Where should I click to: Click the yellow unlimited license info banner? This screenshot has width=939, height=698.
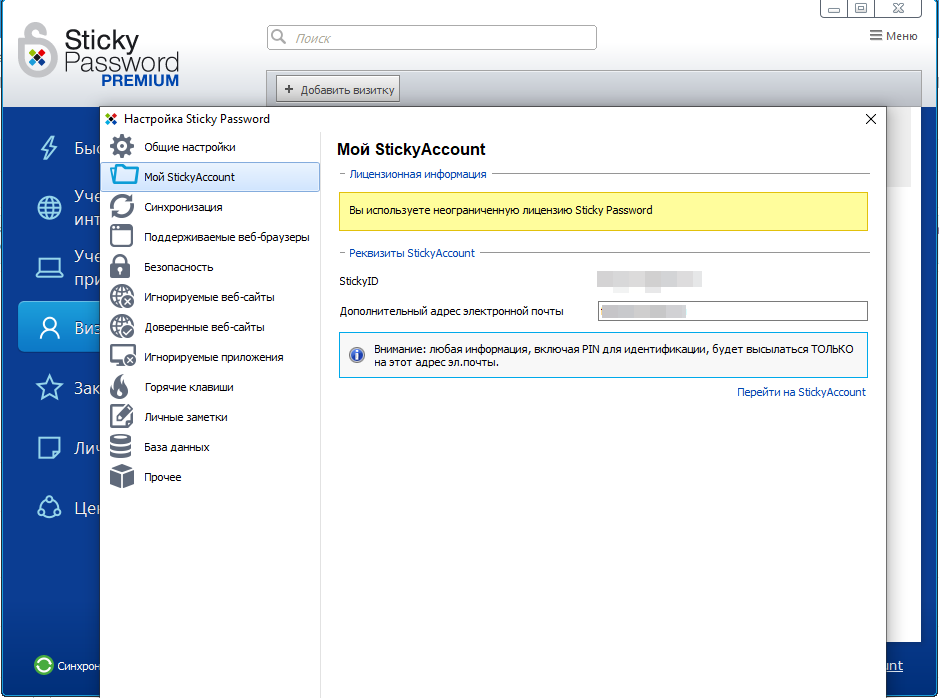603,211
